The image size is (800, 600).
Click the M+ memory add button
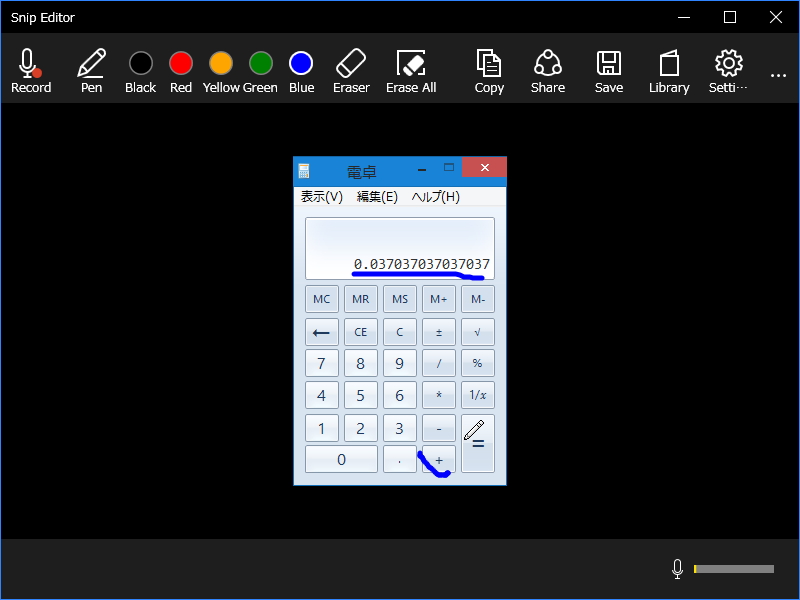pos(439,299)
